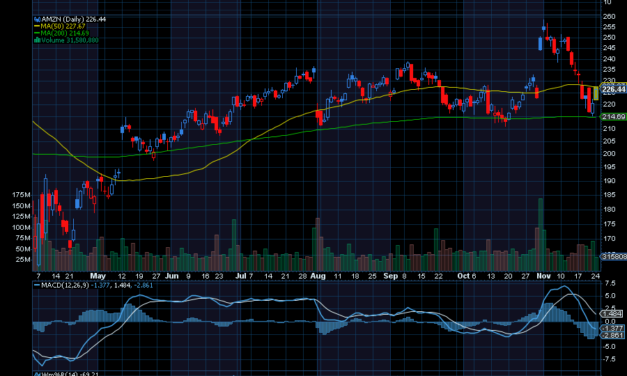Image resolution: width=627 pixels, height=376 pixels.
Task: Click the 226.44 current price tag on axis
Action: pyautogui.click(x=614, y=89)
